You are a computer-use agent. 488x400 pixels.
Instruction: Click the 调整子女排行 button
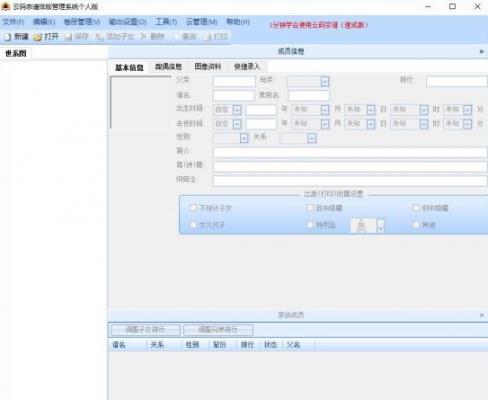tap(145, 330)
